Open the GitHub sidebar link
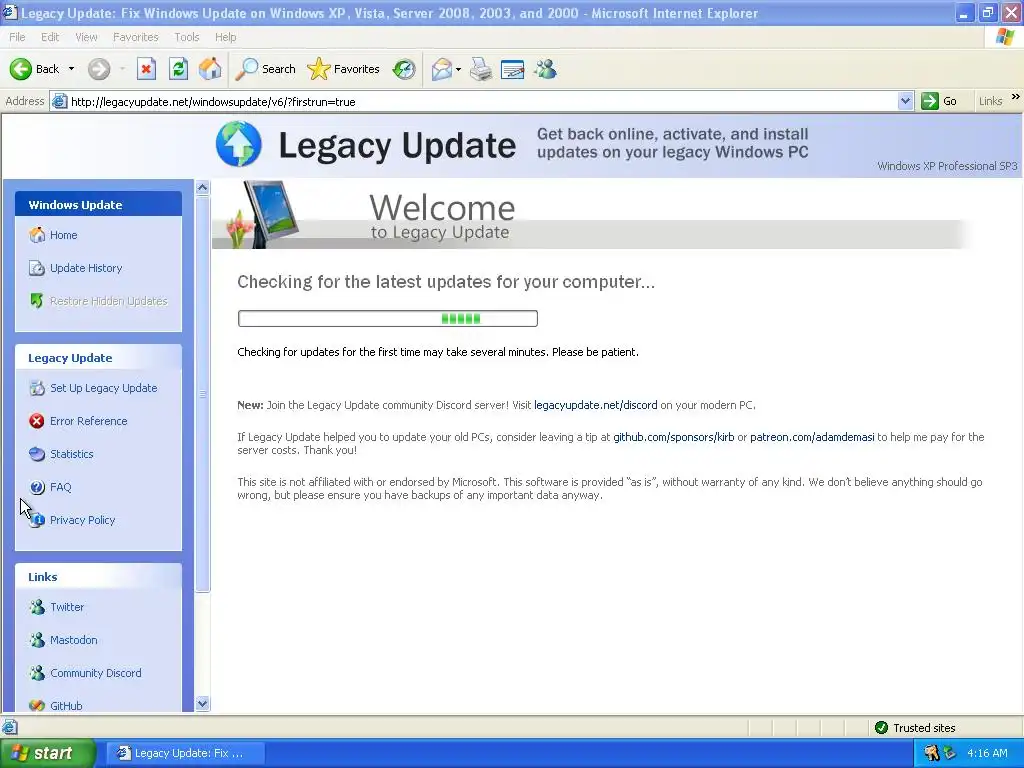 tap(67, 706)
